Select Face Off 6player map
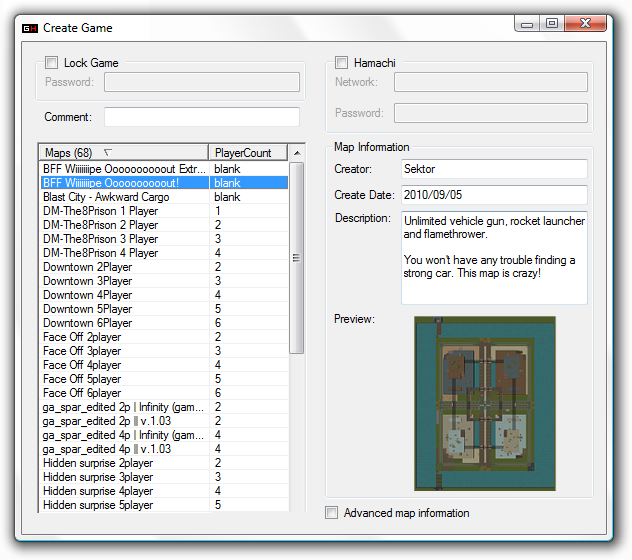632x560 pixels. [82, 393]
